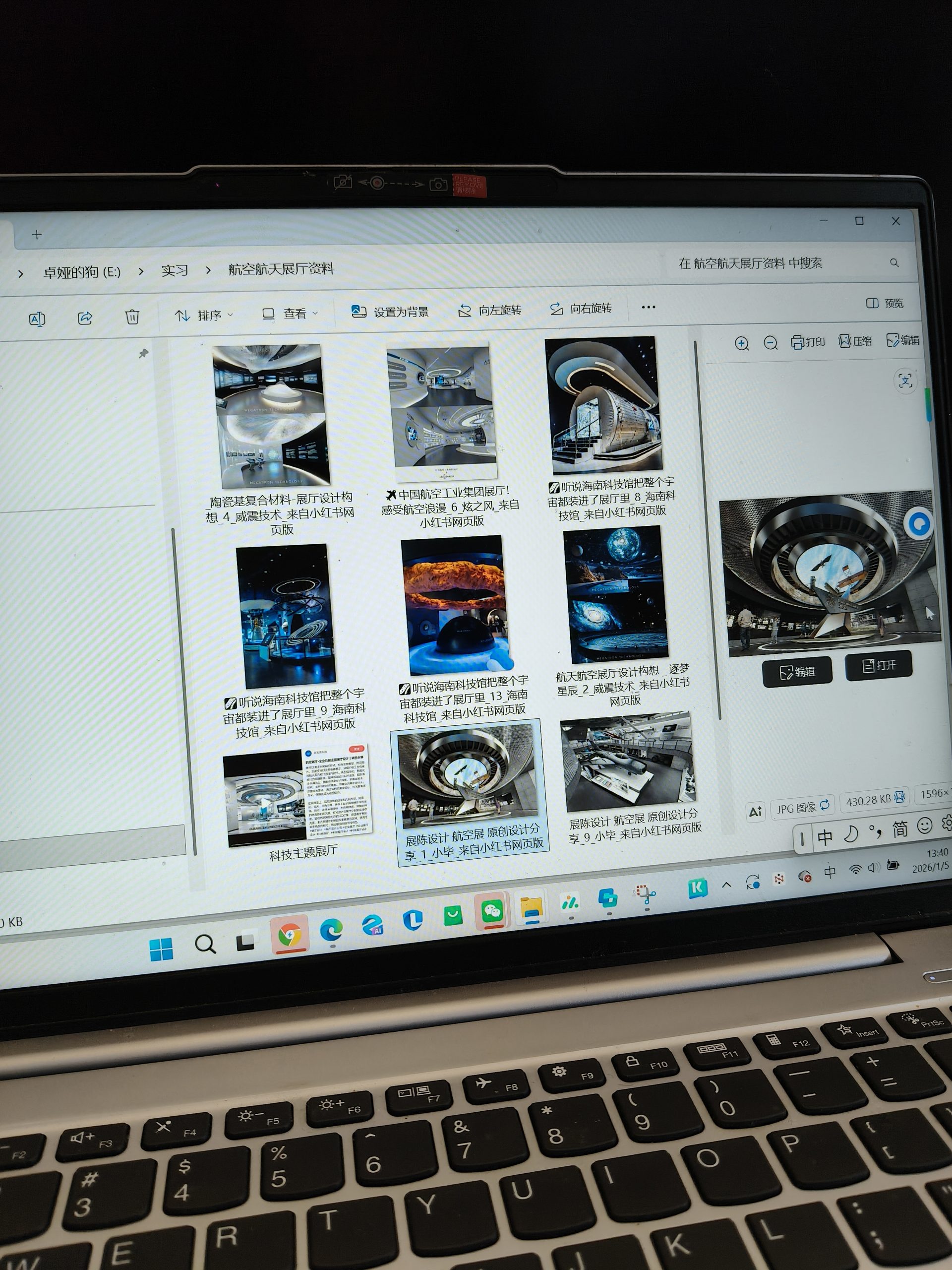Expand hidden system tray icons chevron

(726, 885)
